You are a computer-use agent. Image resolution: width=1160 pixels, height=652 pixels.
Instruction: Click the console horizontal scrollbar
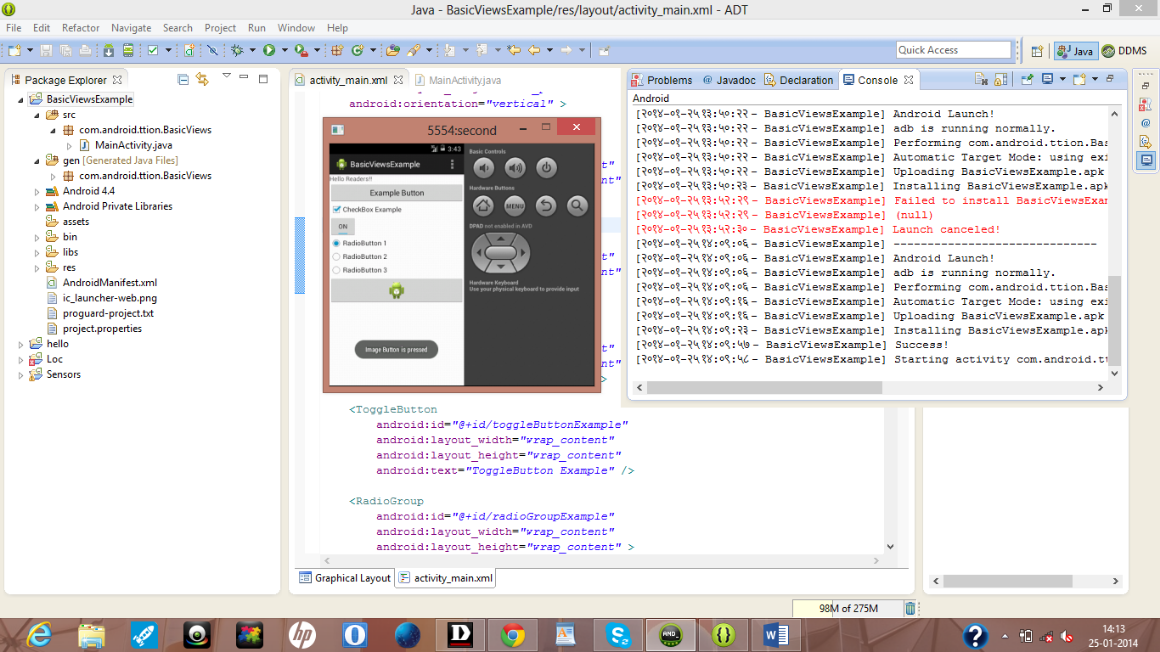763,387
